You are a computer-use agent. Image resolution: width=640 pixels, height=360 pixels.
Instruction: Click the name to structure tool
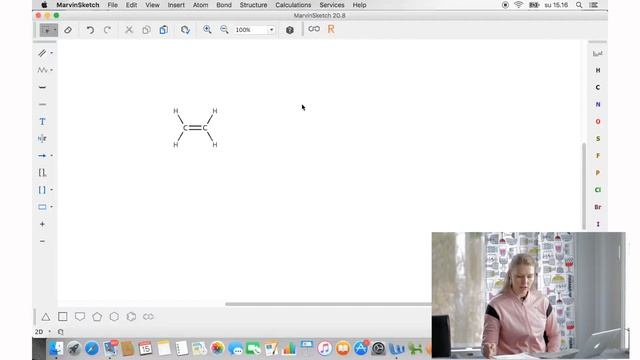point(42,139)
